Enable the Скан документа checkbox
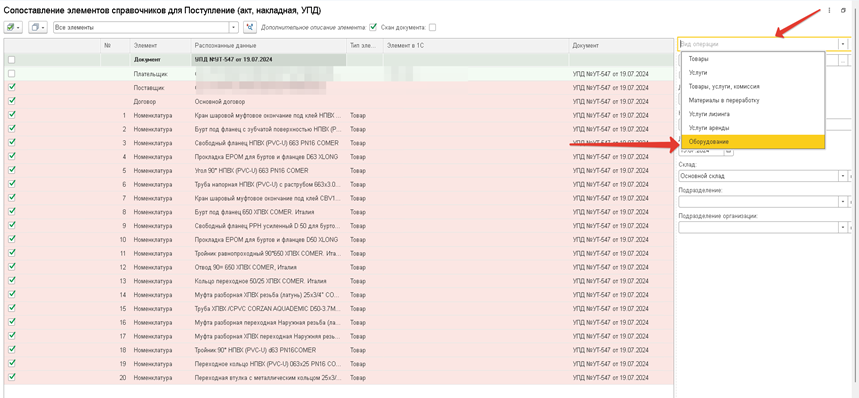Screen dimensions: 859x398 (x=432, y=27)
